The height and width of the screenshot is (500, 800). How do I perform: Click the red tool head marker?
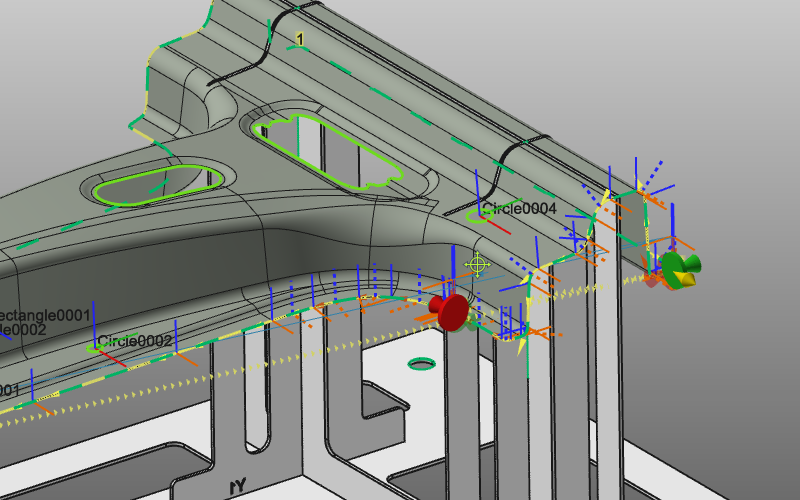tap(451, 311)
